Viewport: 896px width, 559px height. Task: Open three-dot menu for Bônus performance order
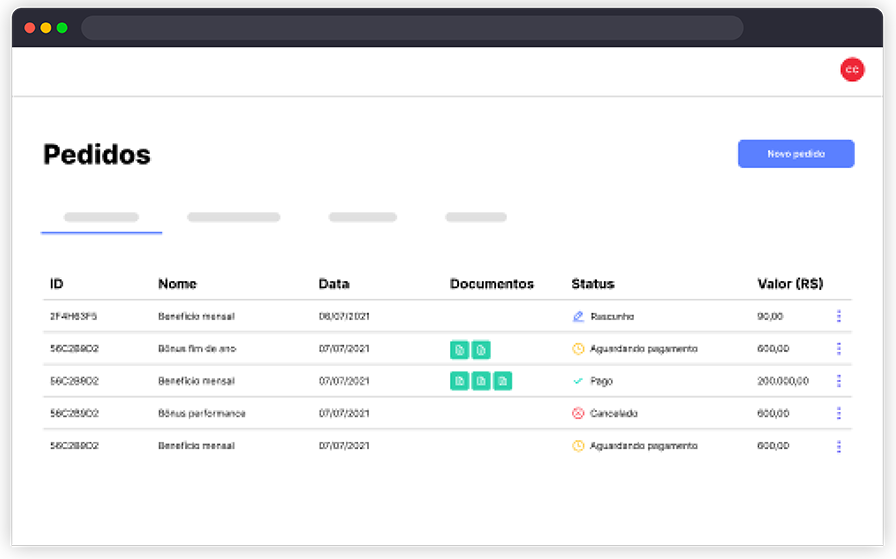pyautogui.click(x=838, y=413)
